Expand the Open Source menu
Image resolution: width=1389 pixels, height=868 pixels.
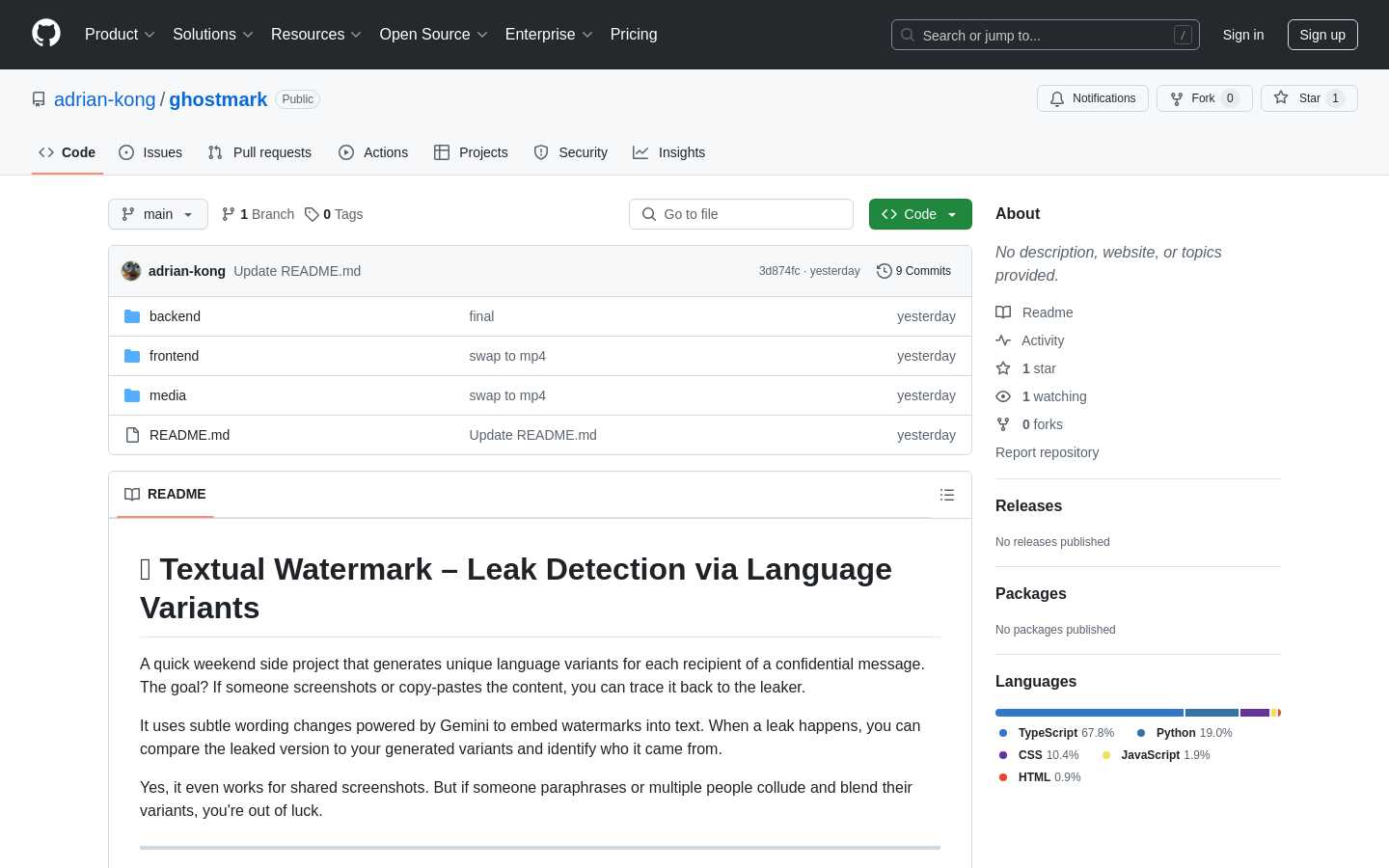point(434,35)
